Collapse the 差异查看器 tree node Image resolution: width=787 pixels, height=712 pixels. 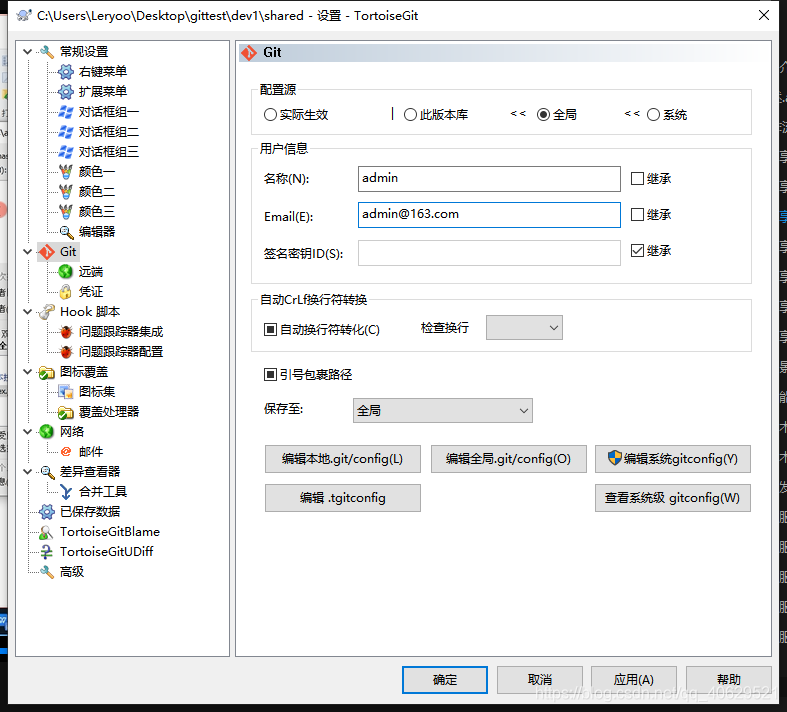[28, 472]
